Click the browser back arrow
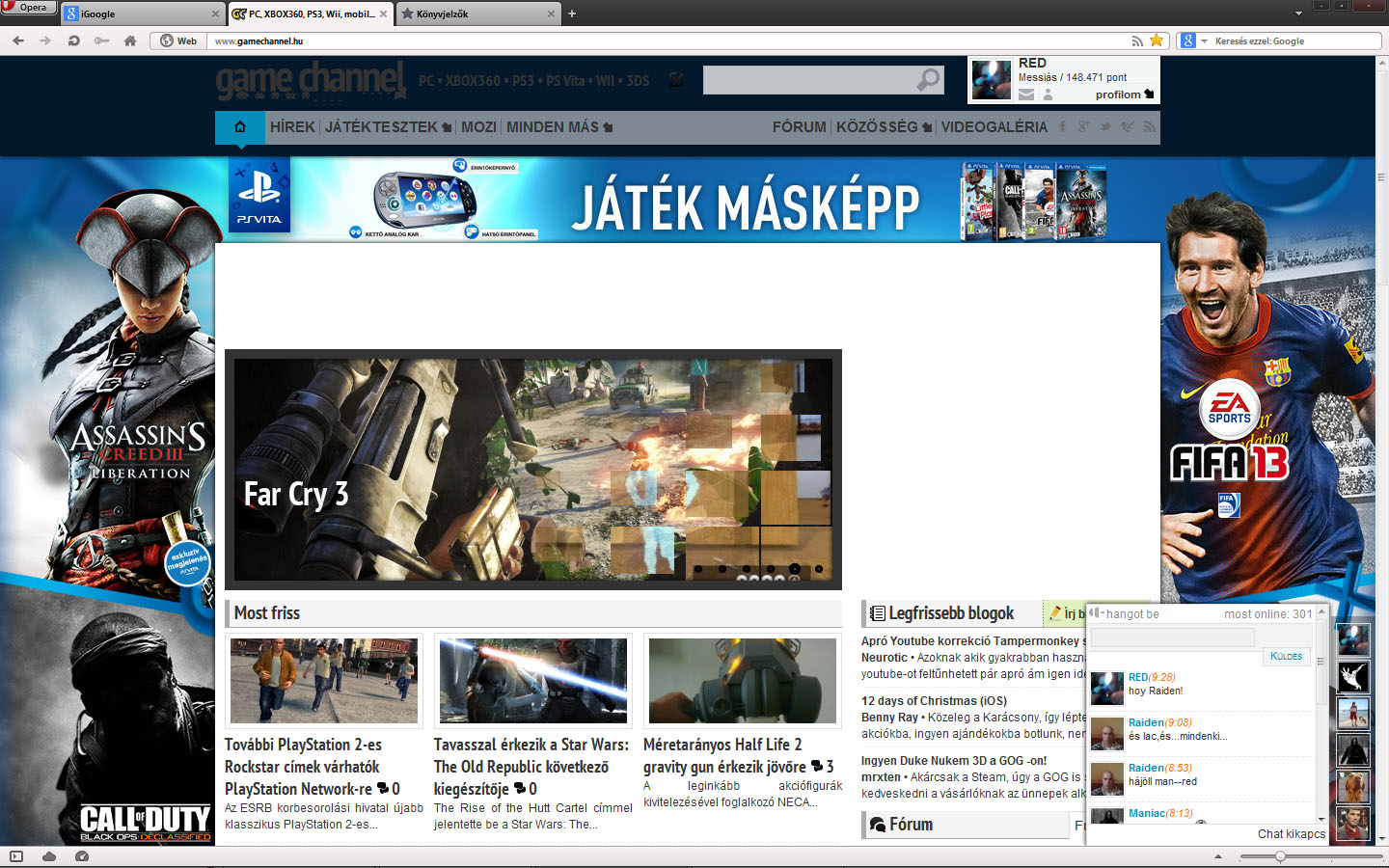Image resolution: width=1389 pixels, height=868 pixels. [x=18, y=41]
